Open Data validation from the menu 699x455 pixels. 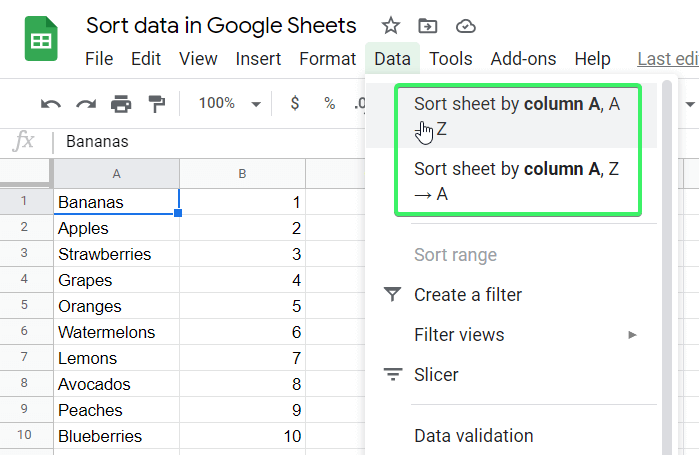pos(473,436)
